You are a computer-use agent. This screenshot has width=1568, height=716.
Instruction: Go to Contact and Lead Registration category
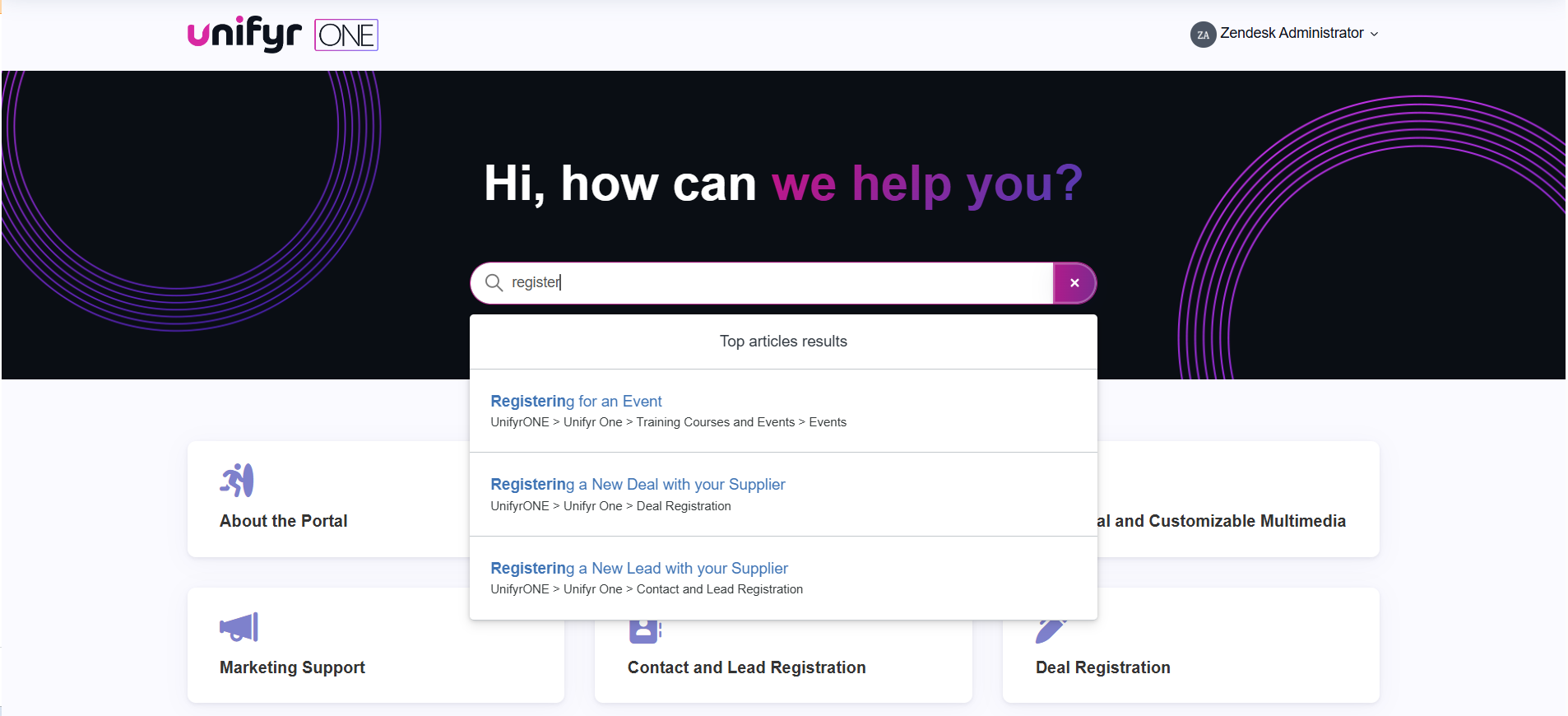(746, 667)
